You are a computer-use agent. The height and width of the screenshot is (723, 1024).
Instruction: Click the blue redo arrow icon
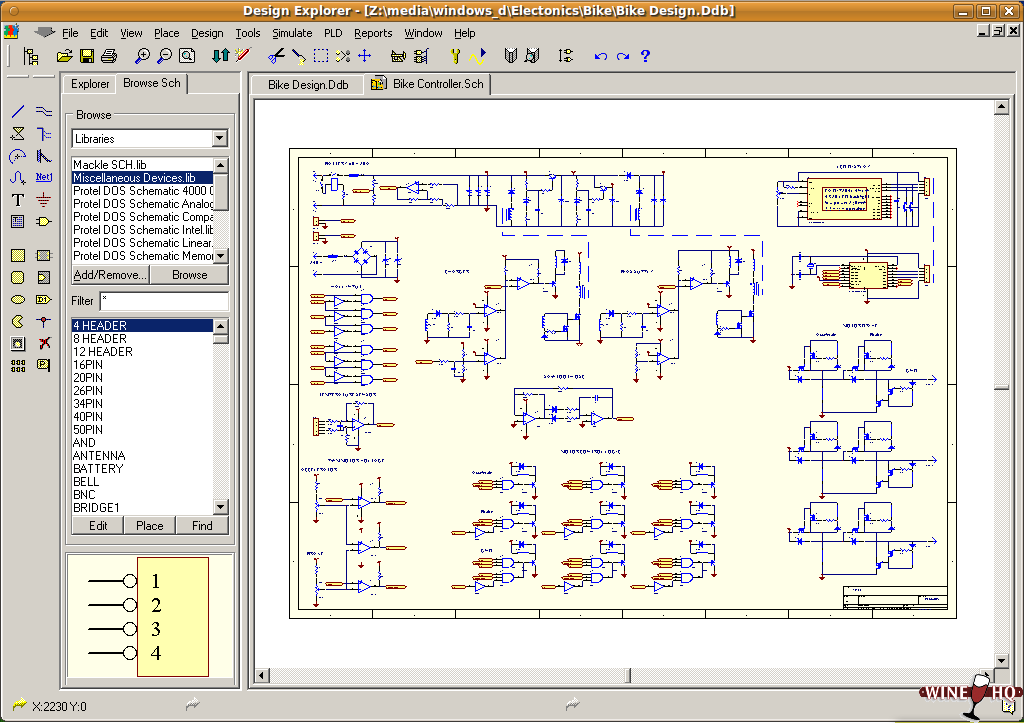point(623,56)
